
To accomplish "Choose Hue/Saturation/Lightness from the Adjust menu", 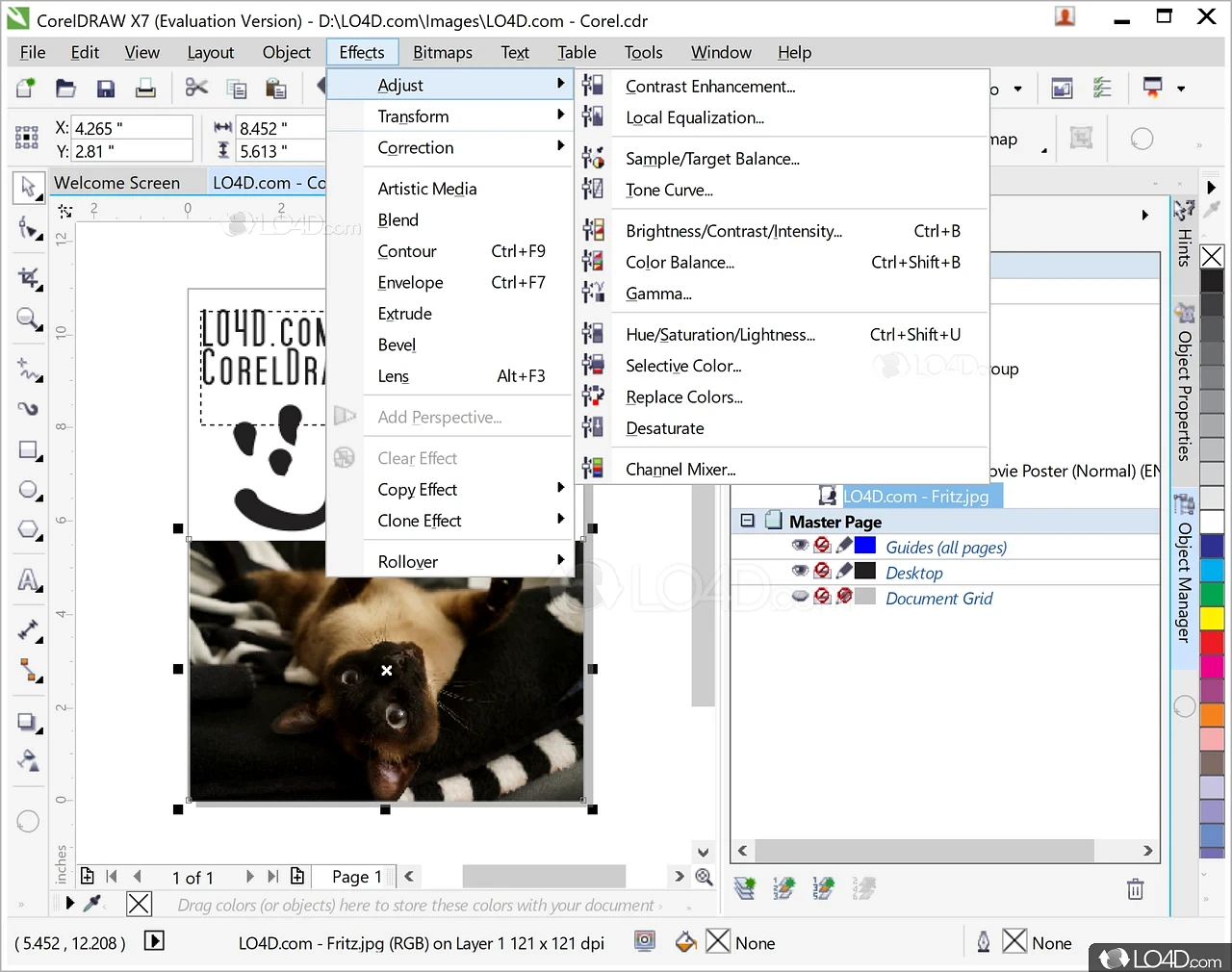I will tap(722, 334).
